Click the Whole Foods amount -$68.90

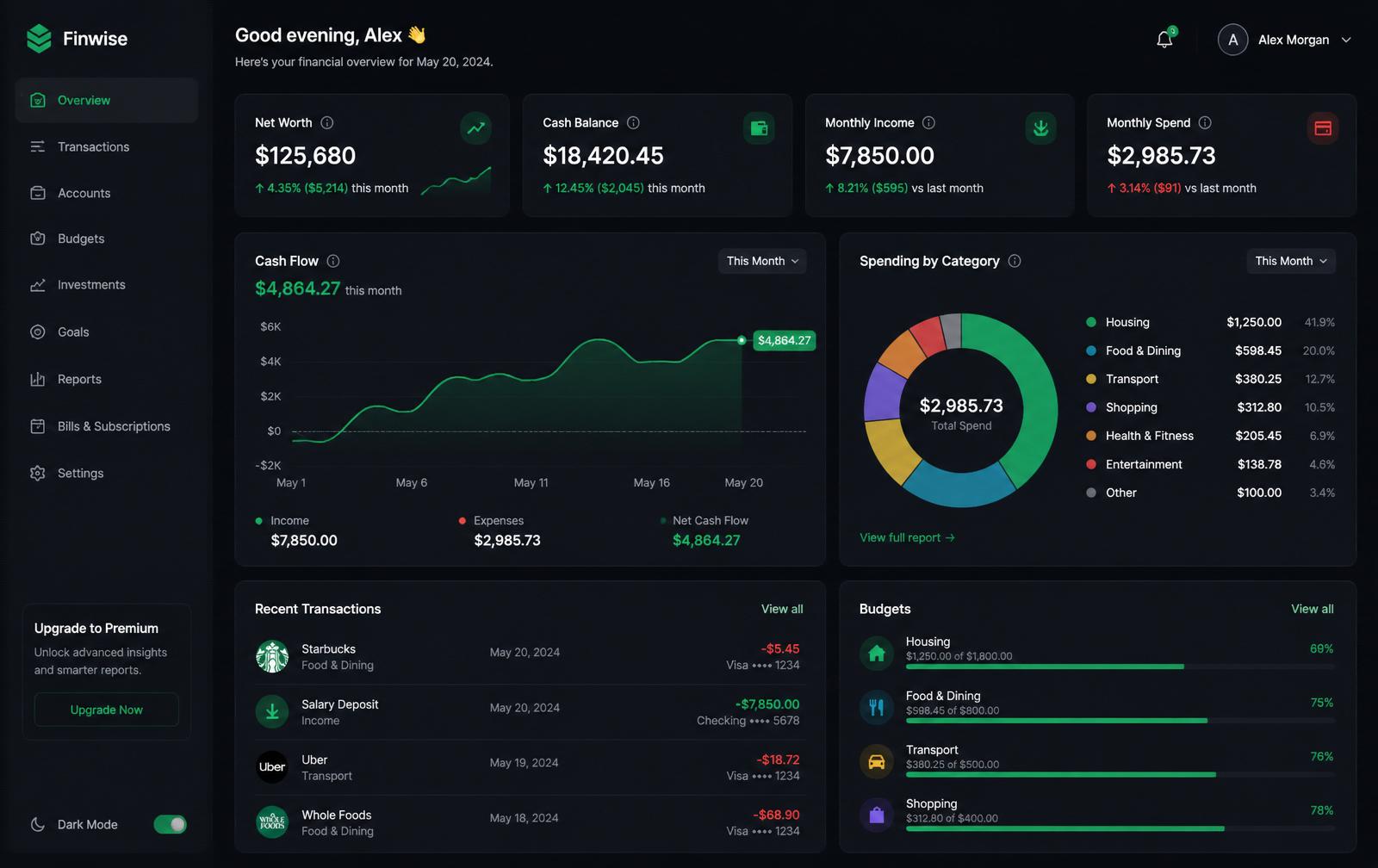coord(776,815)
